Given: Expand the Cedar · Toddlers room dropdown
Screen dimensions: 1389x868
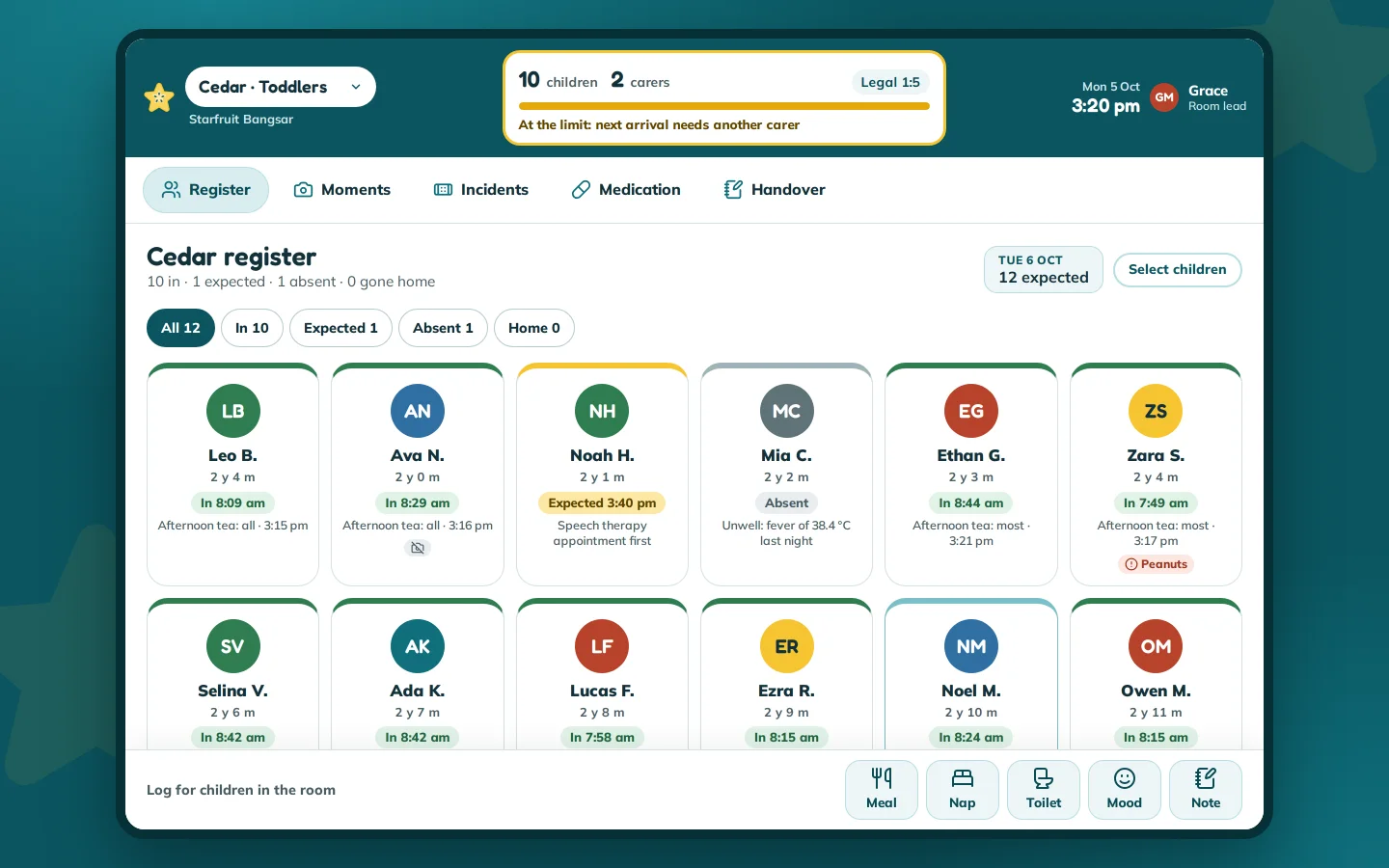Looking at the screenshot, I should point(281,87).
